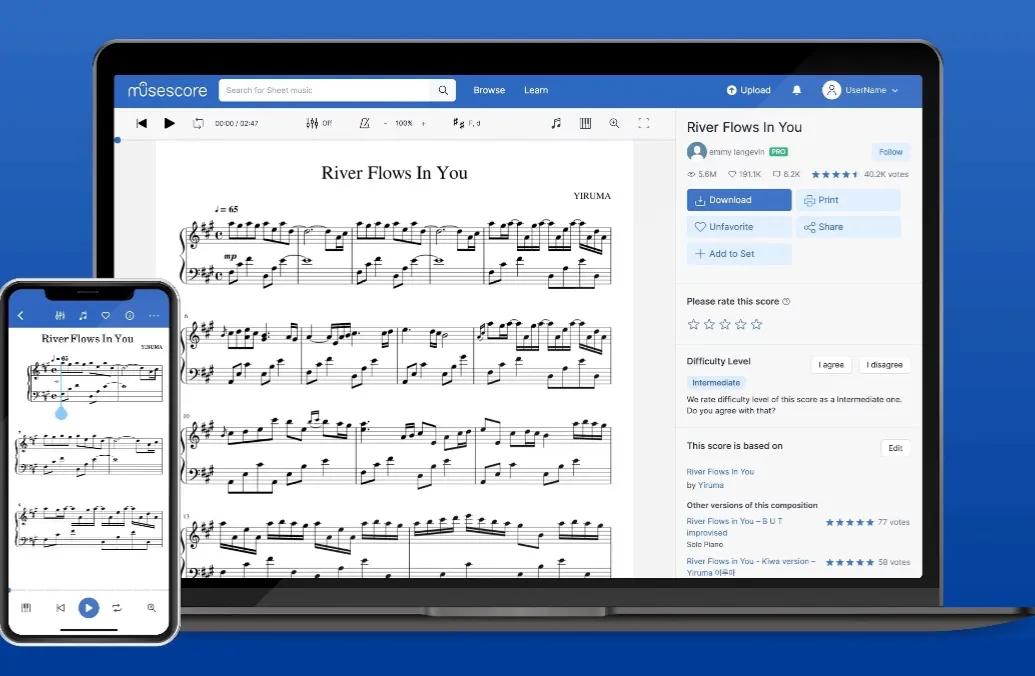Image resolution: width=1035 pixels, height=676 pixels.
Task: Click the search magnifier button in header
Action: [x=444, y=90]
